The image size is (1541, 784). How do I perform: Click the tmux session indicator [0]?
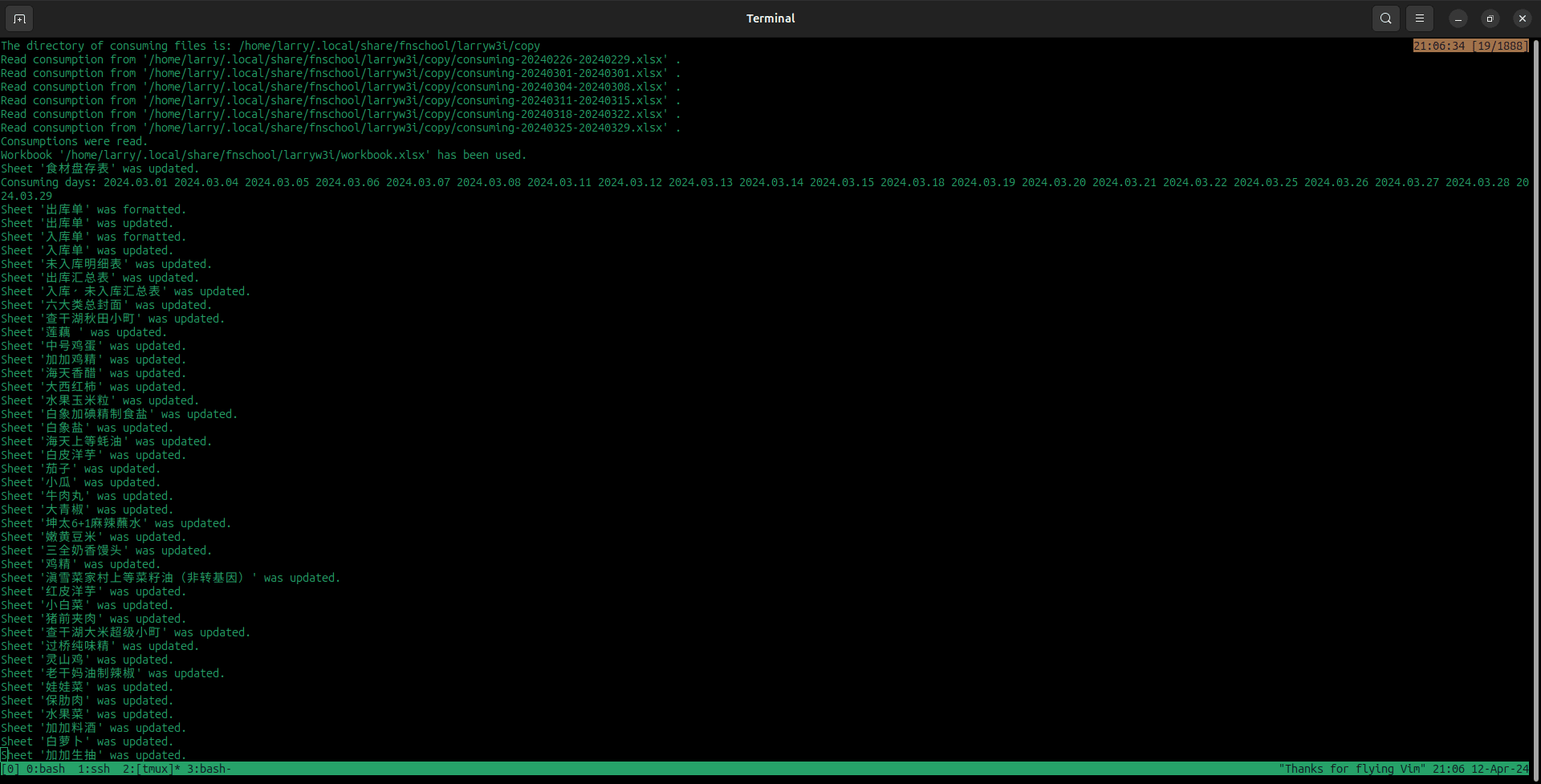[10, 769]
